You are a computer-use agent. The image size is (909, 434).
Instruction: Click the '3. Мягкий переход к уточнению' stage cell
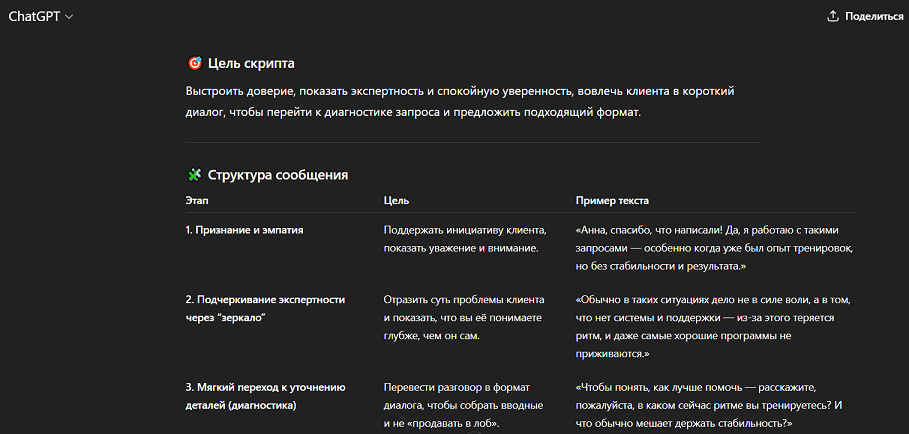pyautogui.click(x=265, y=396)
